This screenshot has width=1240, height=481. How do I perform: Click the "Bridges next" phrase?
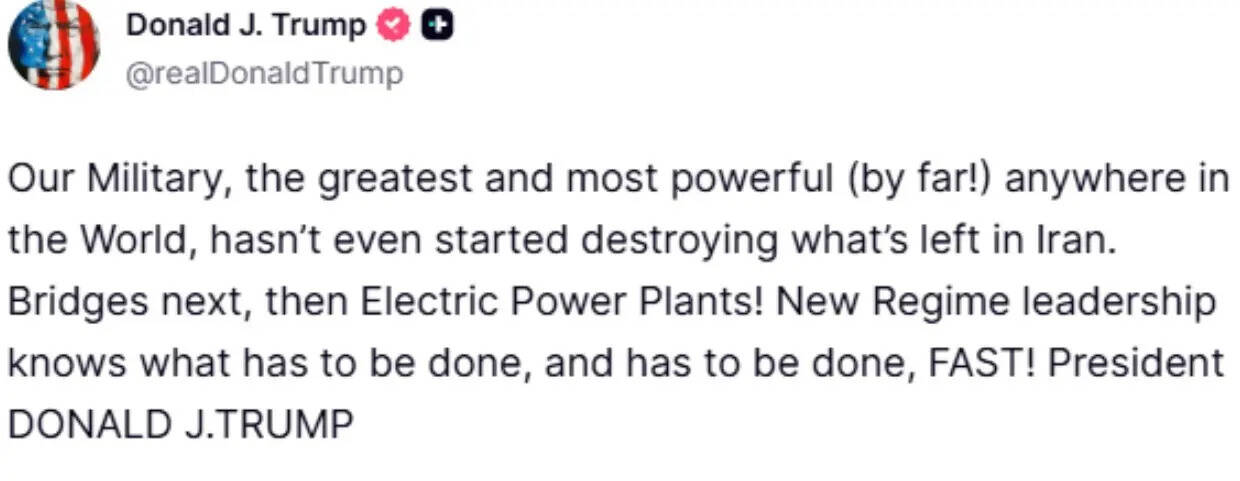point(124,302)
